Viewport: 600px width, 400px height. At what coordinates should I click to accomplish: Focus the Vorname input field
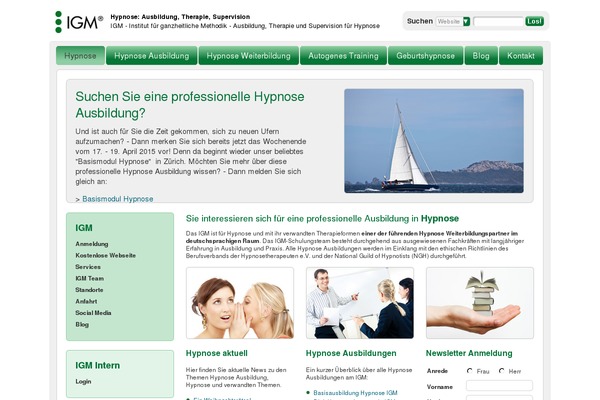pyautogui.click(x=499, y=385)
